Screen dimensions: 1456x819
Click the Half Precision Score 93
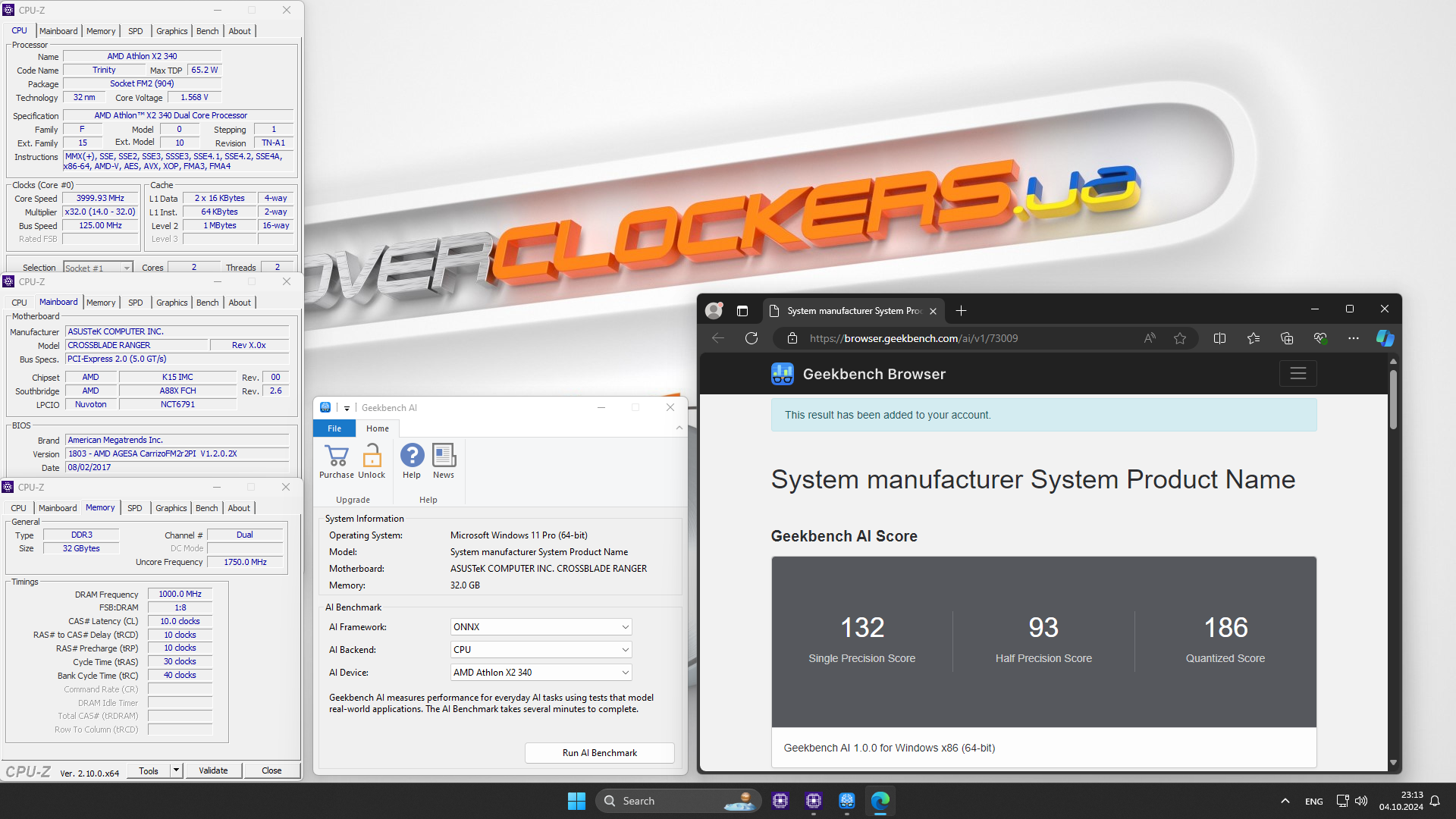click(1043, 628)
